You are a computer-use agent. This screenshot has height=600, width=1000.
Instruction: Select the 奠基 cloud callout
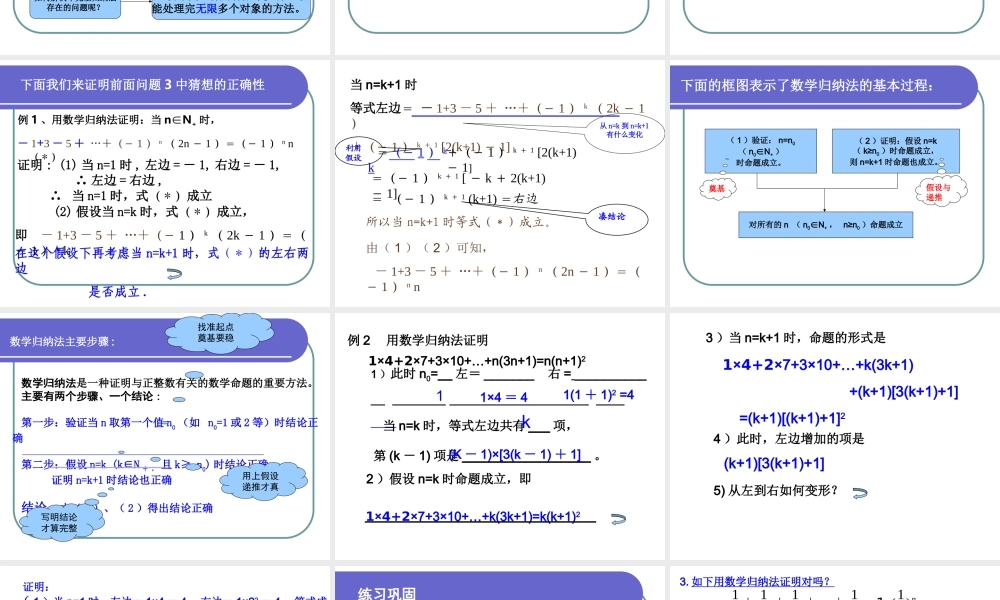(717, 188)
